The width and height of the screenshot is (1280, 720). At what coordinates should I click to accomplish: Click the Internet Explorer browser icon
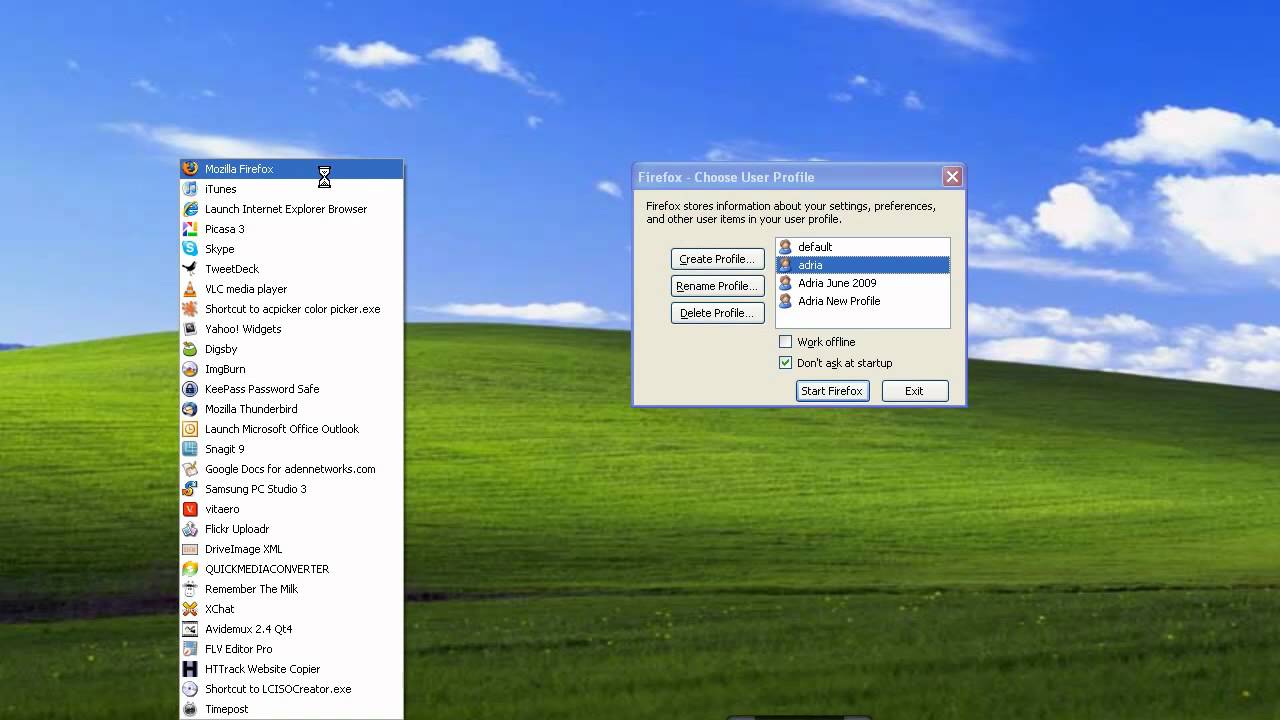point(190,209)
